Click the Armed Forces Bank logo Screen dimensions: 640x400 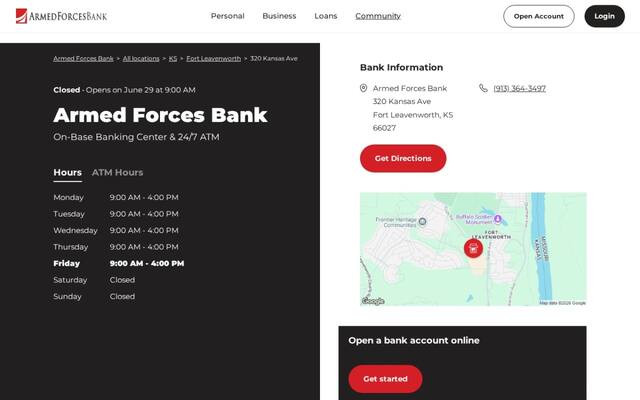pos(62,16)
